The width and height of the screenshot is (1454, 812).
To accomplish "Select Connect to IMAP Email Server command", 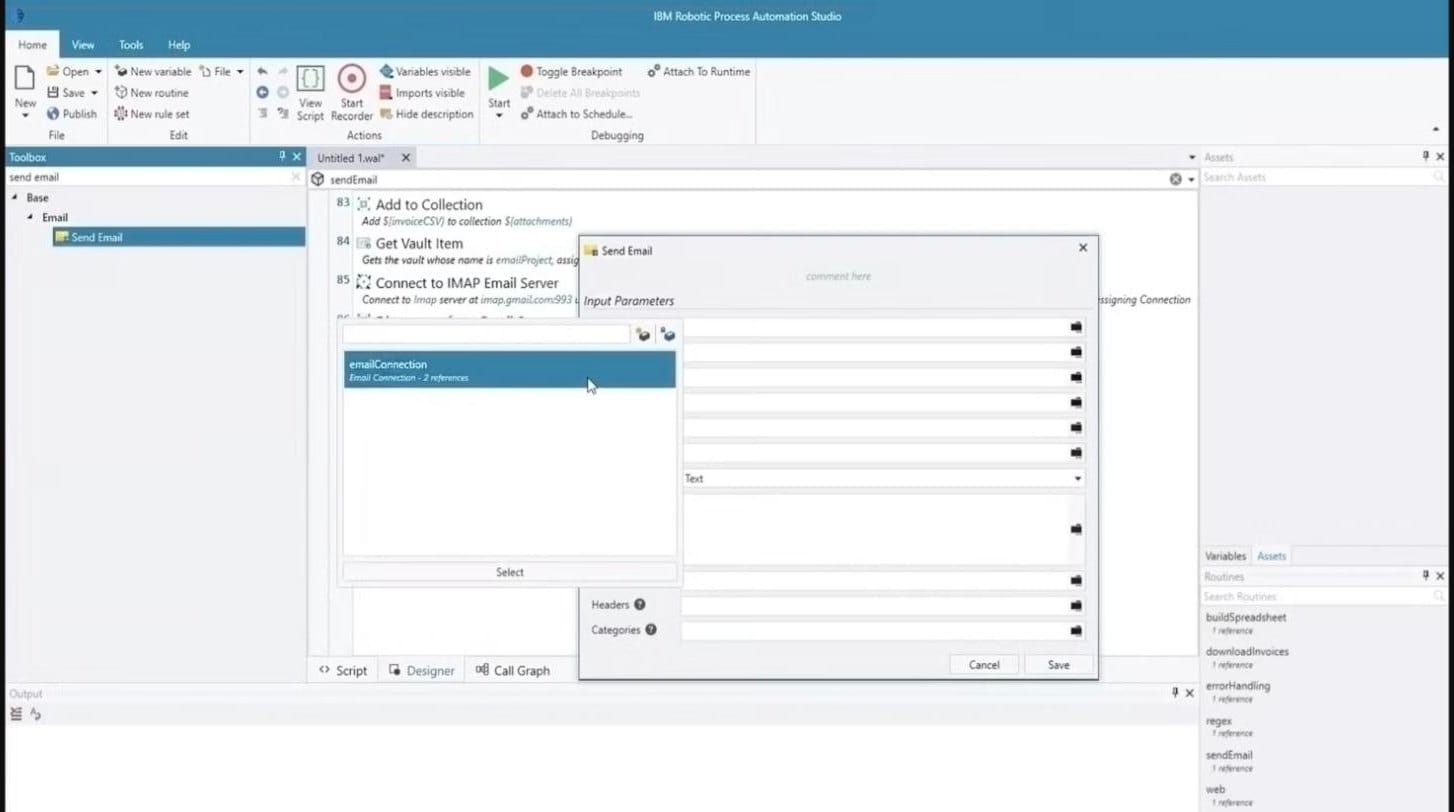I will pos(467,283).
